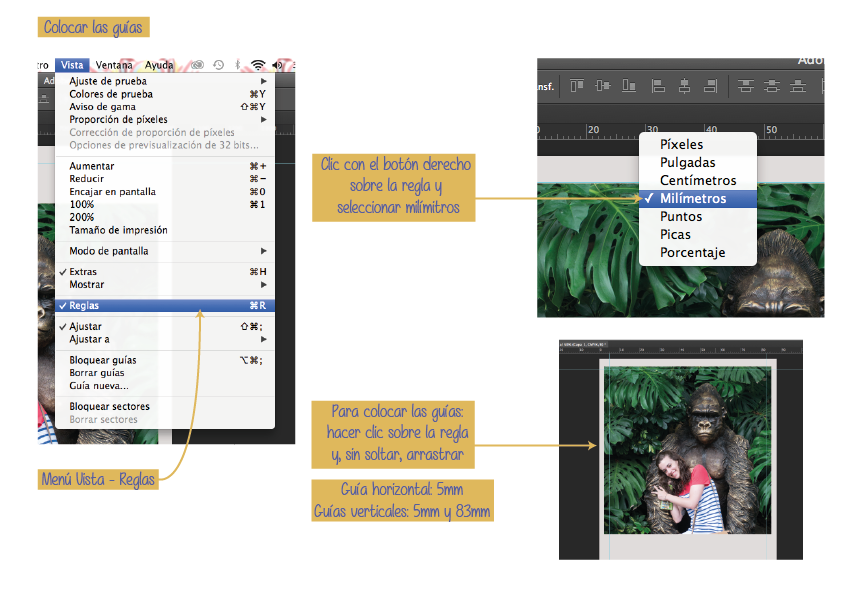The image size is (842, 597).
Task: Expand the Ajustar a submenu
Action: tap(165, 339)
